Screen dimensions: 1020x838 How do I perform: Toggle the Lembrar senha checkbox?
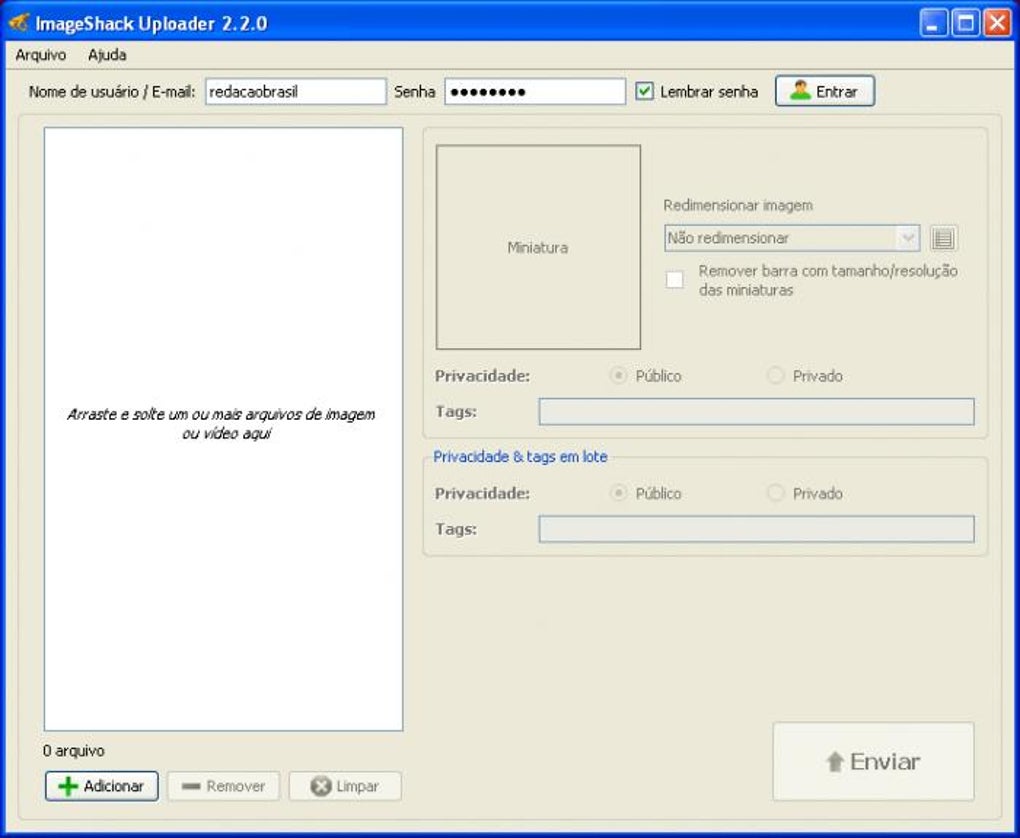pyautogui.click(x=644, y=91)
